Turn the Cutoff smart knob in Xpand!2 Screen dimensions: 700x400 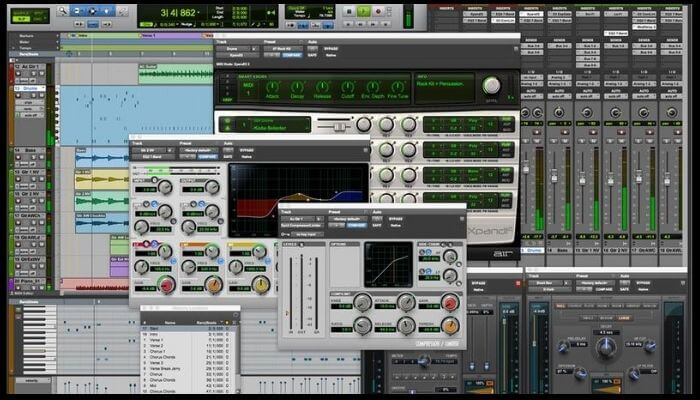[x=347, y=87]
